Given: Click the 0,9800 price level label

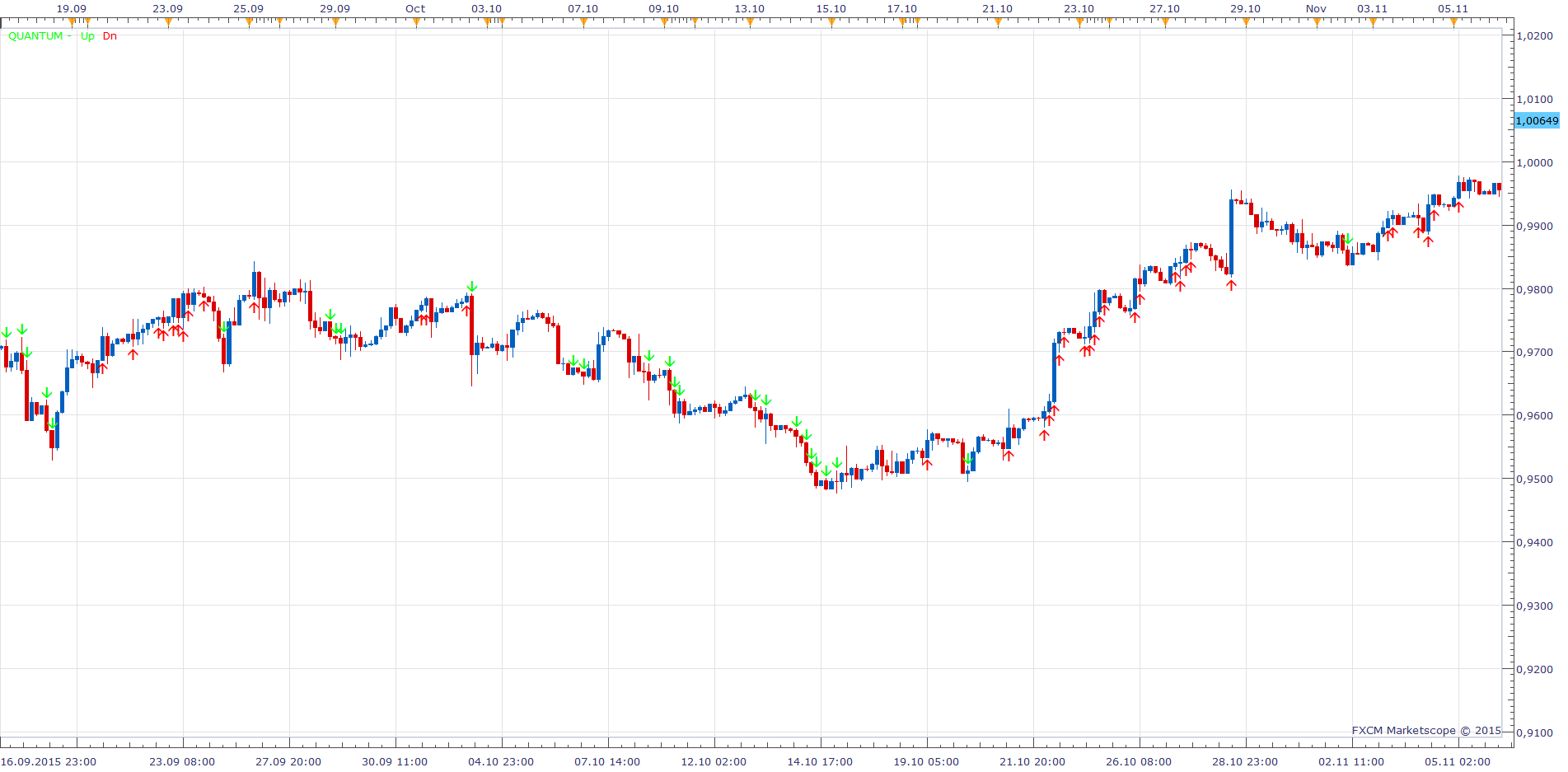Looking at the screenshot, I should 1535,290.
